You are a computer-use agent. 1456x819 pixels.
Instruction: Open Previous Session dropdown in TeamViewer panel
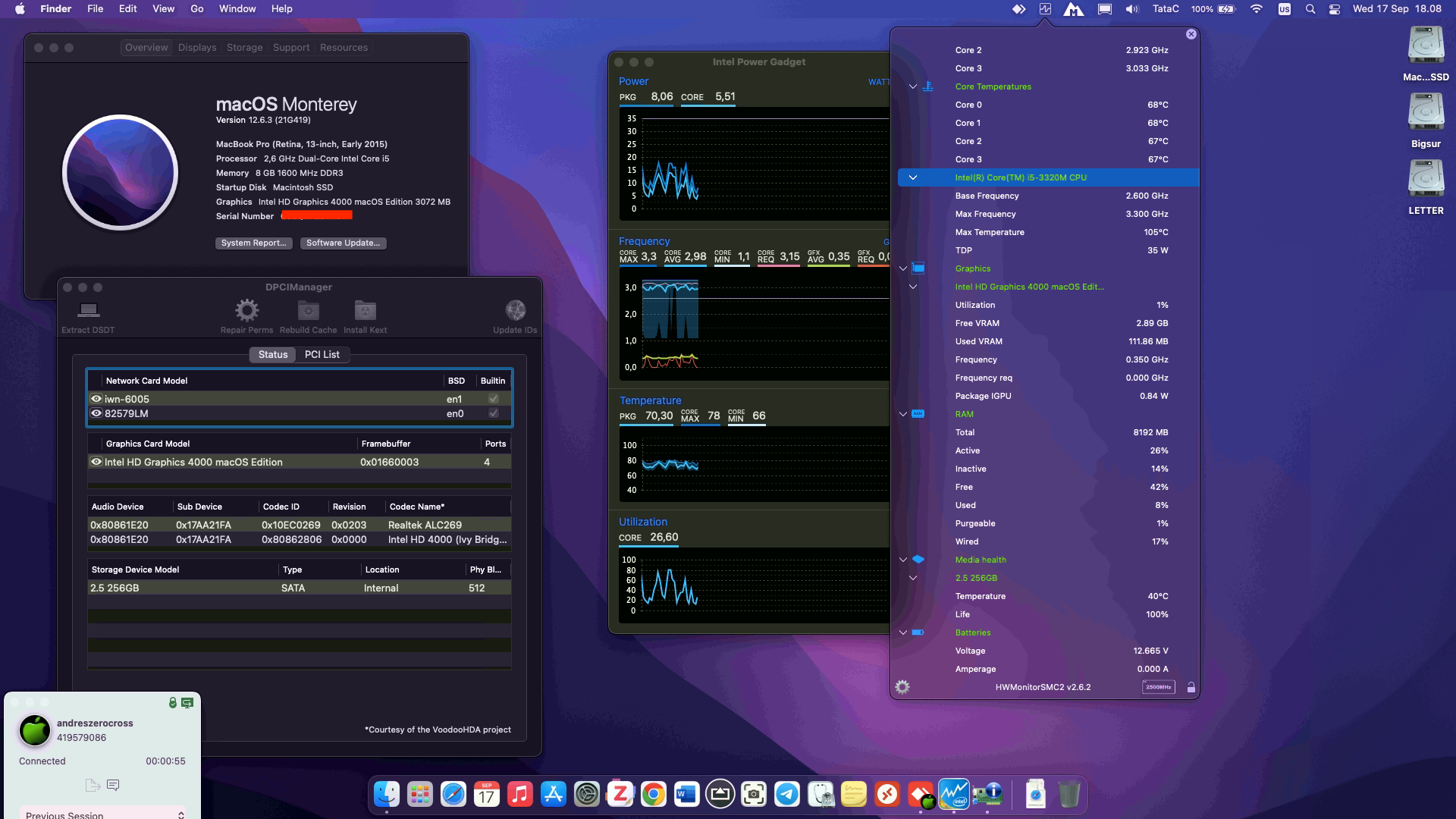[x=102, y=814]
